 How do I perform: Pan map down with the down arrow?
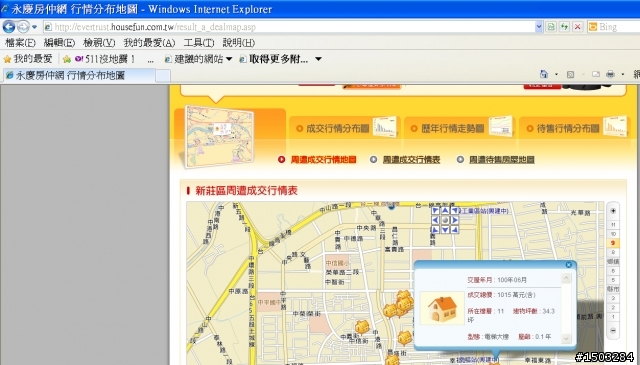tap(445, 230)
